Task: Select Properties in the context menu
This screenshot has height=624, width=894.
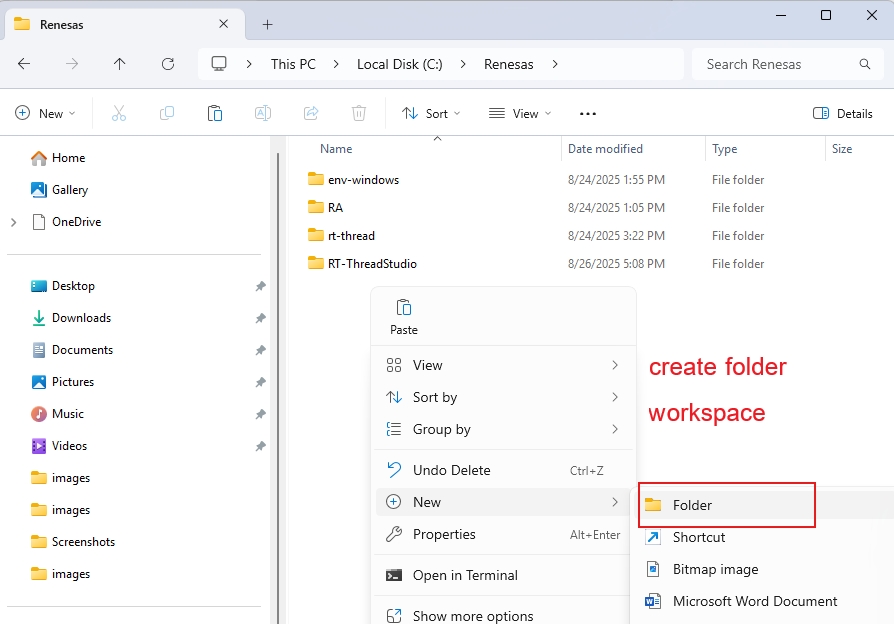Action: click(x=444, y=534)
